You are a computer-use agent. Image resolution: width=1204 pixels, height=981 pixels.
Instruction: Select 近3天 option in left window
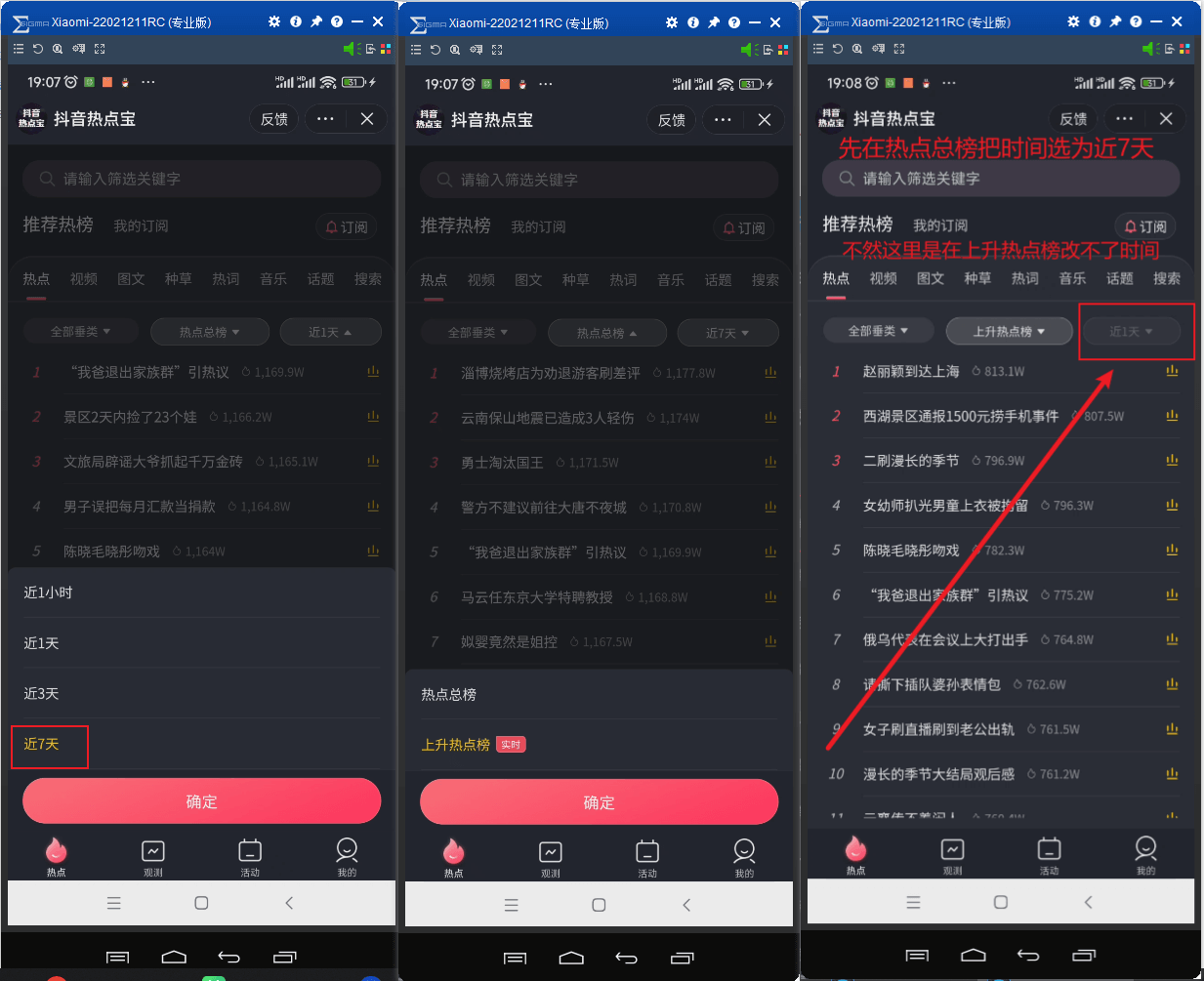[201, 694]
